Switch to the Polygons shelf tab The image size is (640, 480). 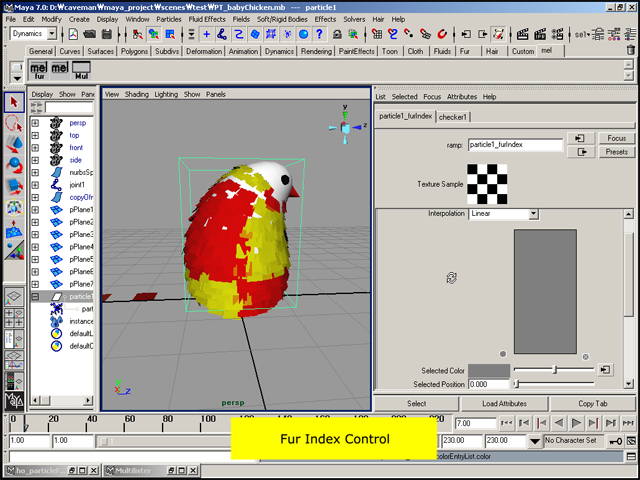[x=134, y=51]
